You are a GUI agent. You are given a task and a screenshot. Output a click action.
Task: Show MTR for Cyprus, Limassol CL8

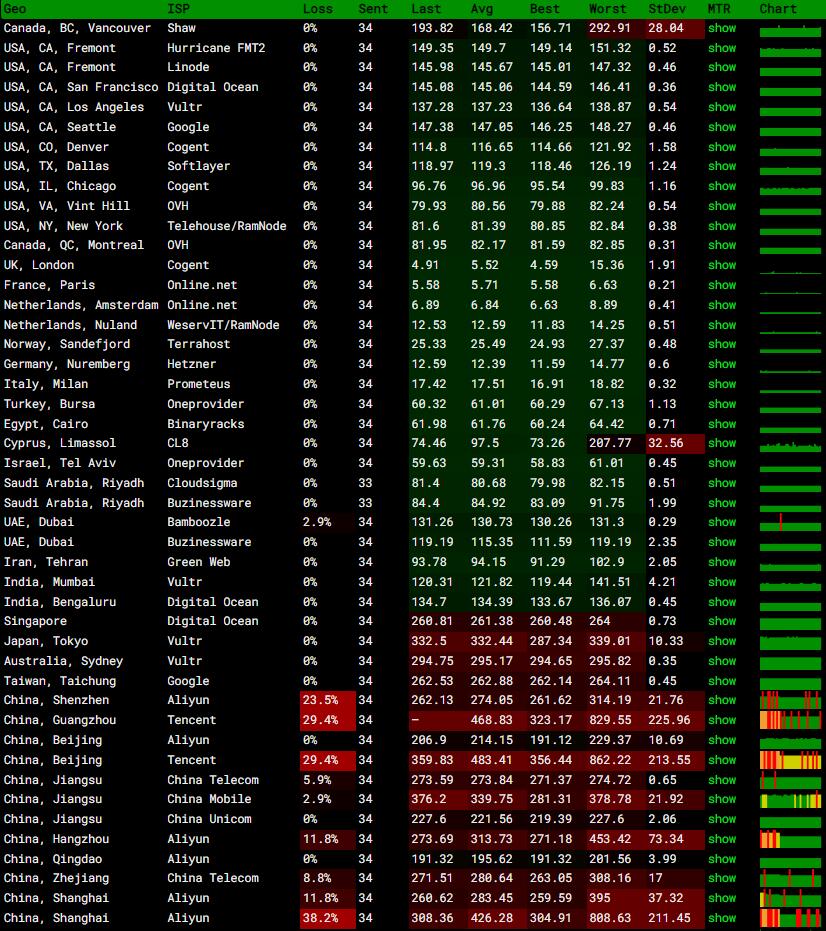click(722, 443)
